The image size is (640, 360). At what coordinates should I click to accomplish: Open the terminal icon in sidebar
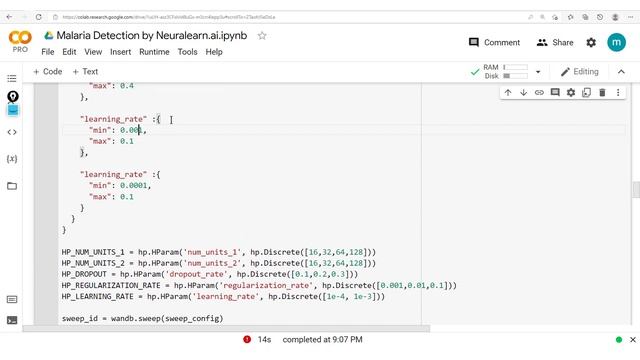[12, 320]
